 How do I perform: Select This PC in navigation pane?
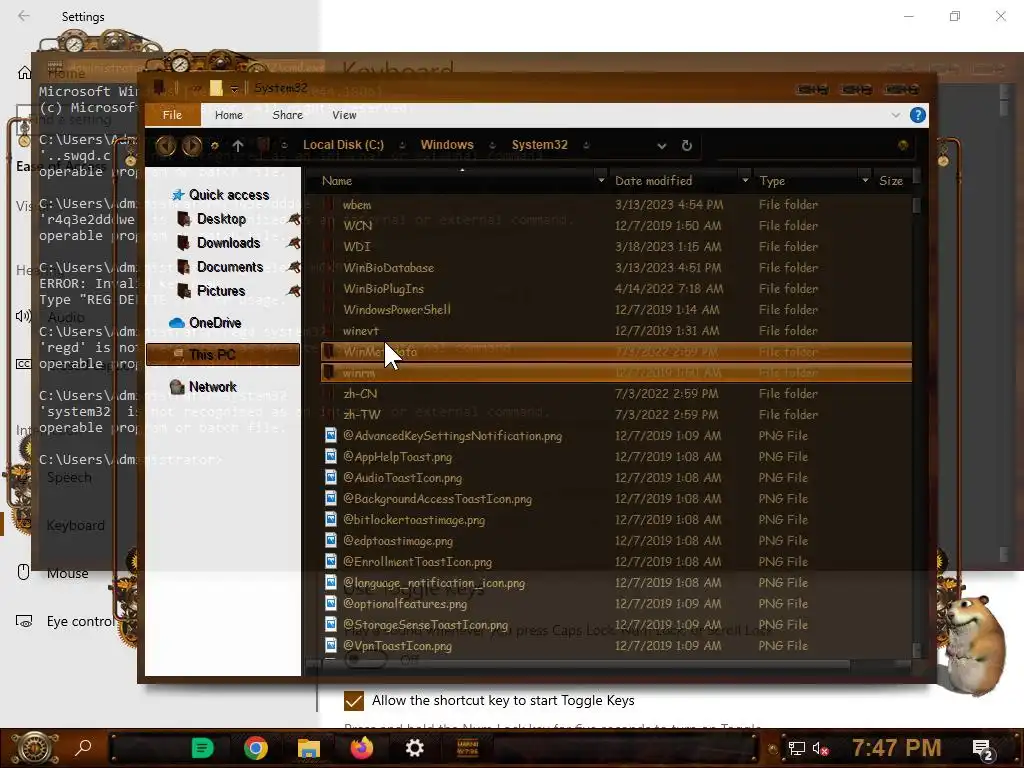[223, 355]
